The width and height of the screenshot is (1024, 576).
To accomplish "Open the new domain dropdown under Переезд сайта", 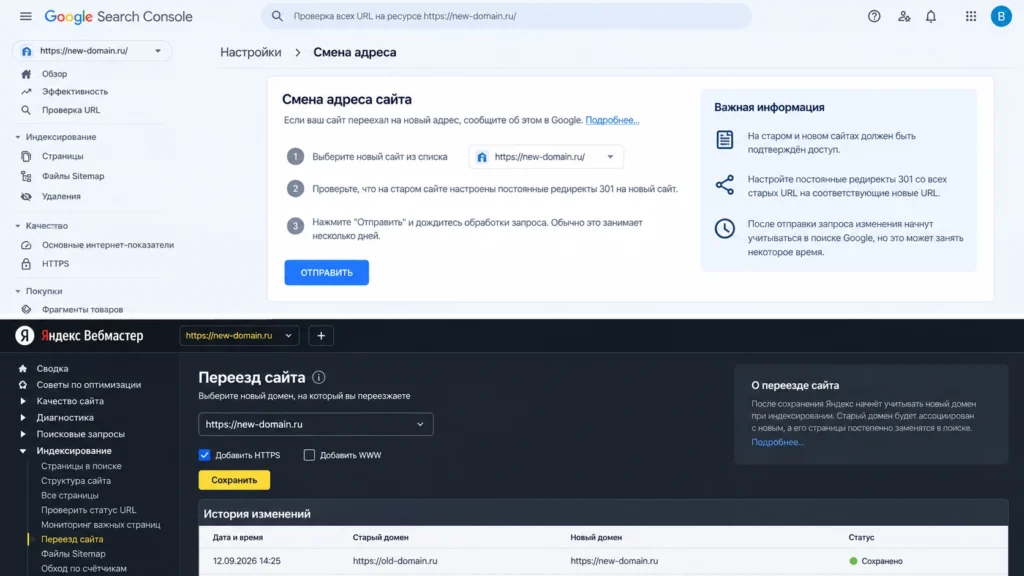I will tap(315, 424).
